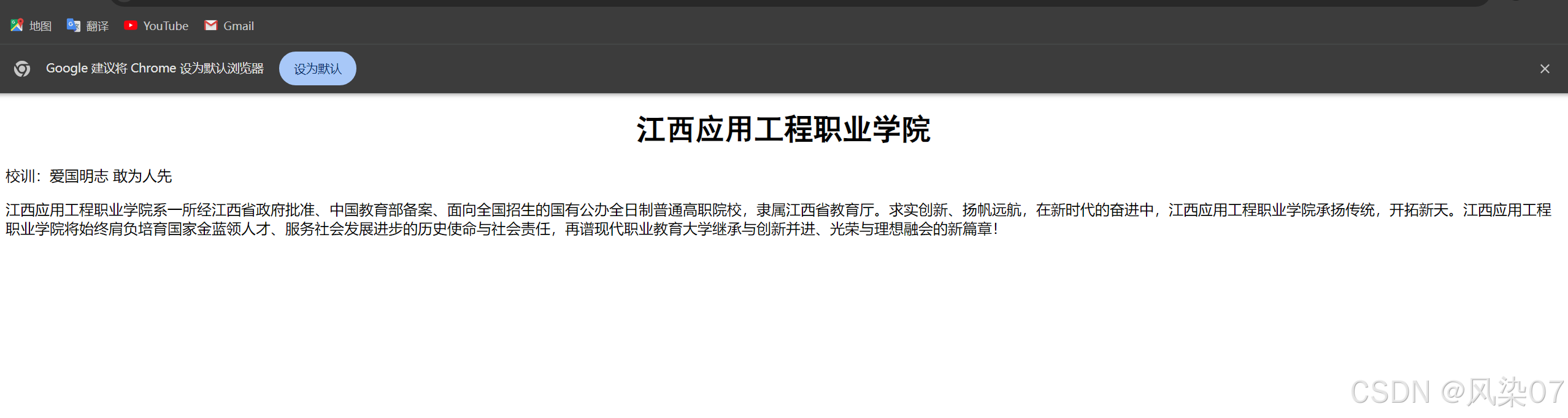Dismiss the default browser infobar
The image size is (1568, 418).
point(1545,69)
